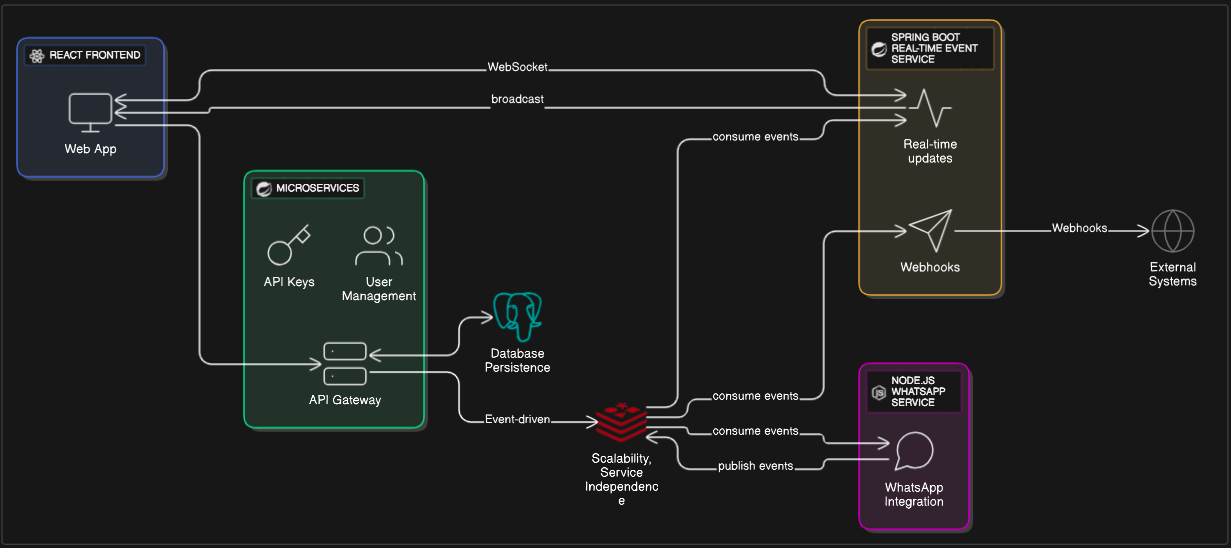Click the Web App monitor icon
The width and height of the screenshot is (1231, 548).
[90, 112]
